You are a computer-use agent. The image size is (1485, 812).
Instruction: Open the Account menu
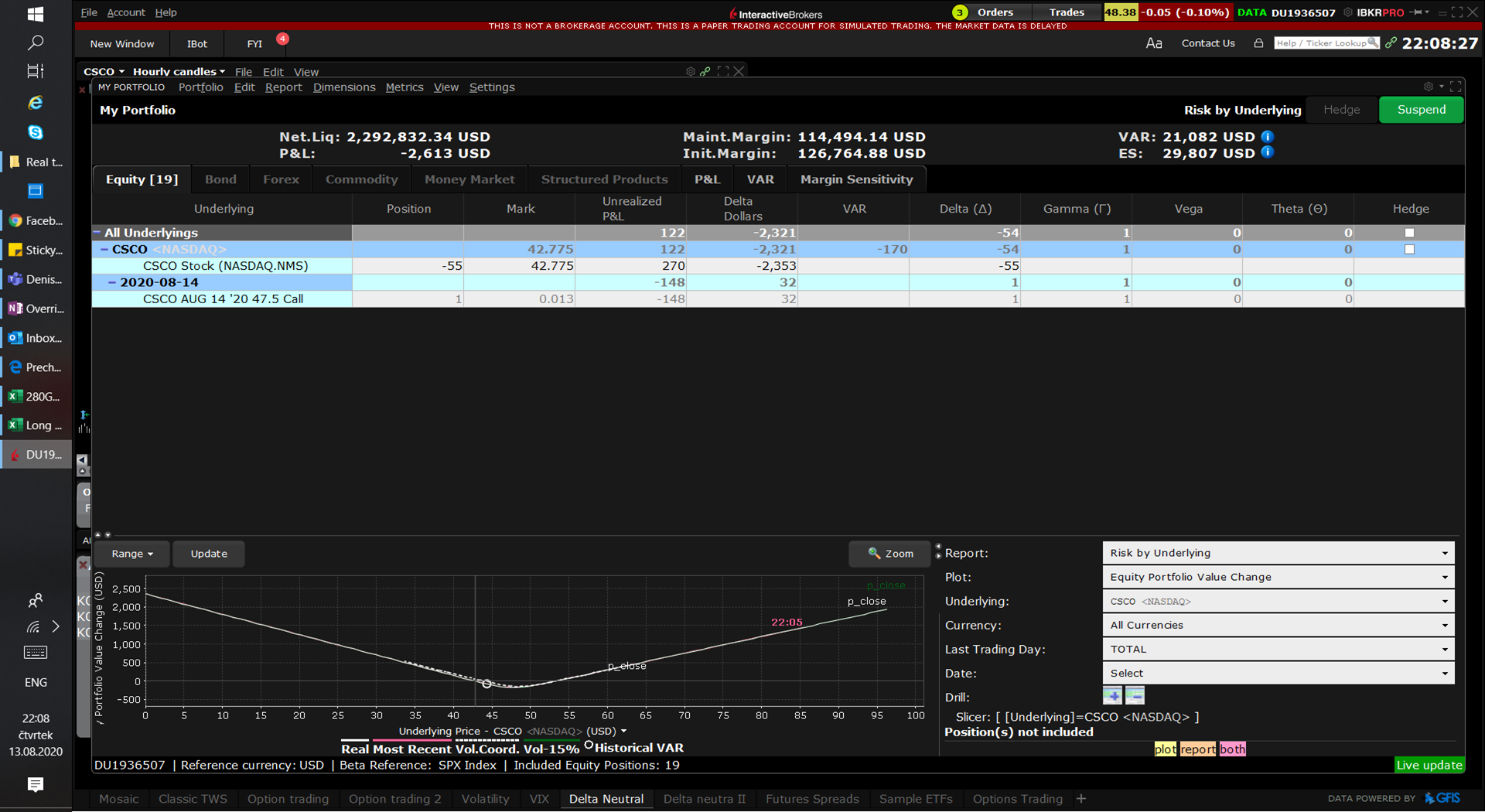pos(125,12)
